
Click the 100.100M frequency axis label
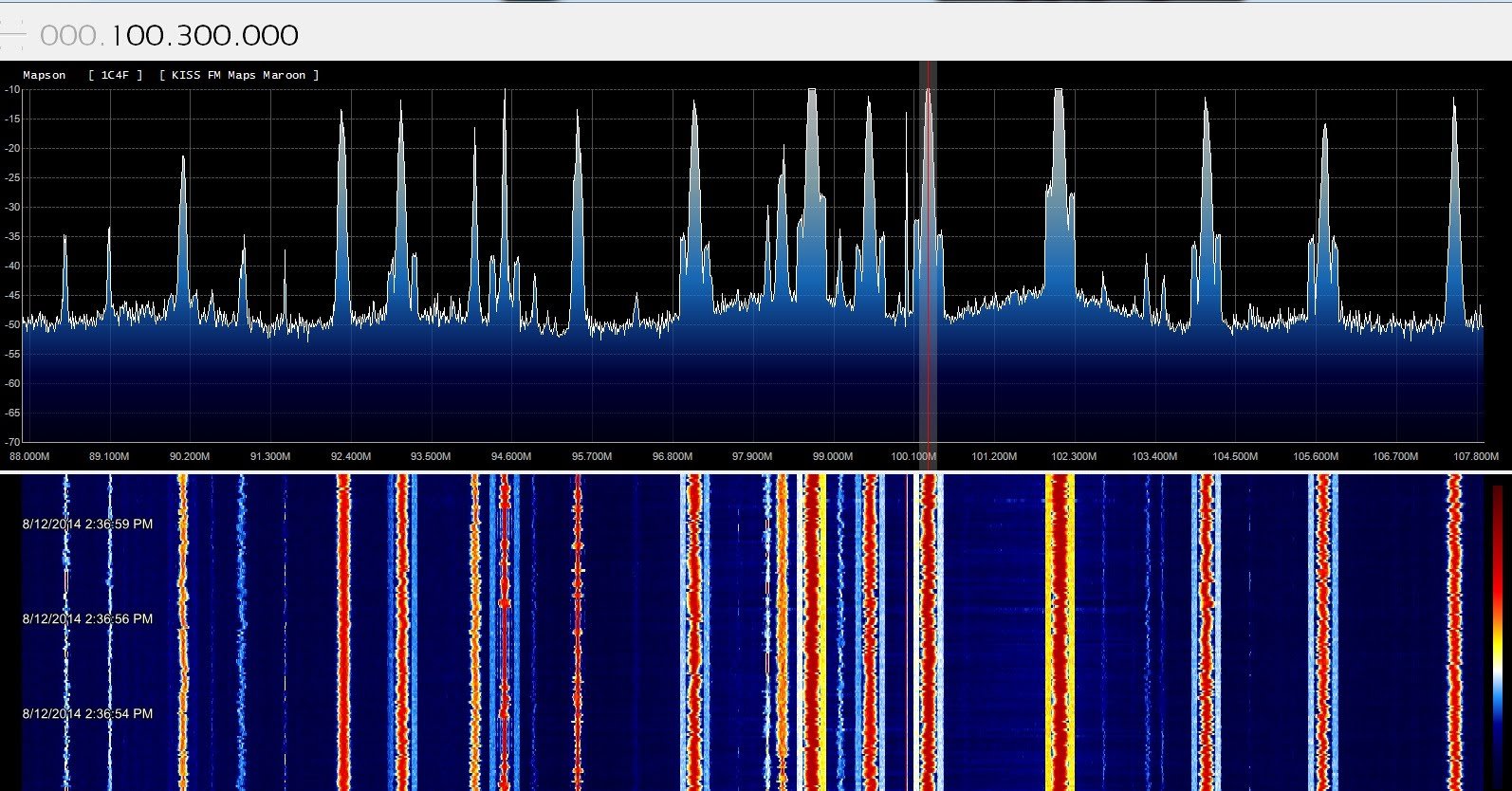click(x=913, y=456)
